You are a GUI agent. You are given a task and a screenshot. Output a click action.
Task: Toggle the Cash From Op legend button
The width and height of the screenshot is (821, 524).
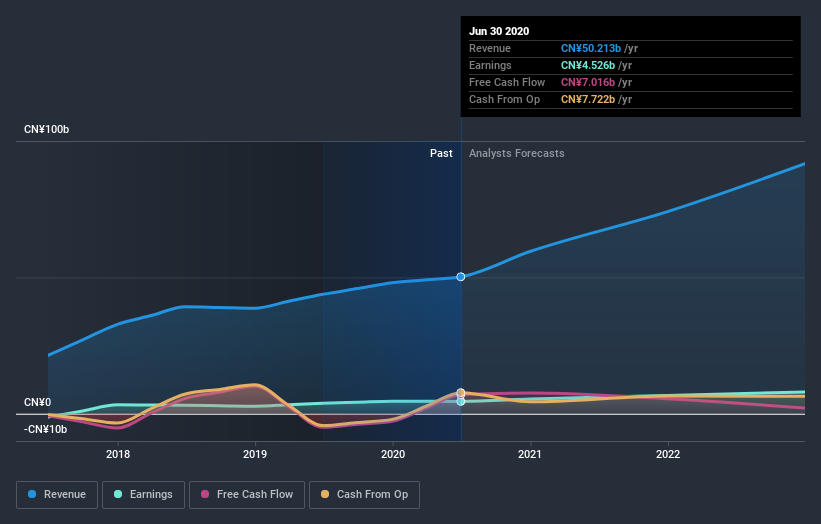point(364,495)
